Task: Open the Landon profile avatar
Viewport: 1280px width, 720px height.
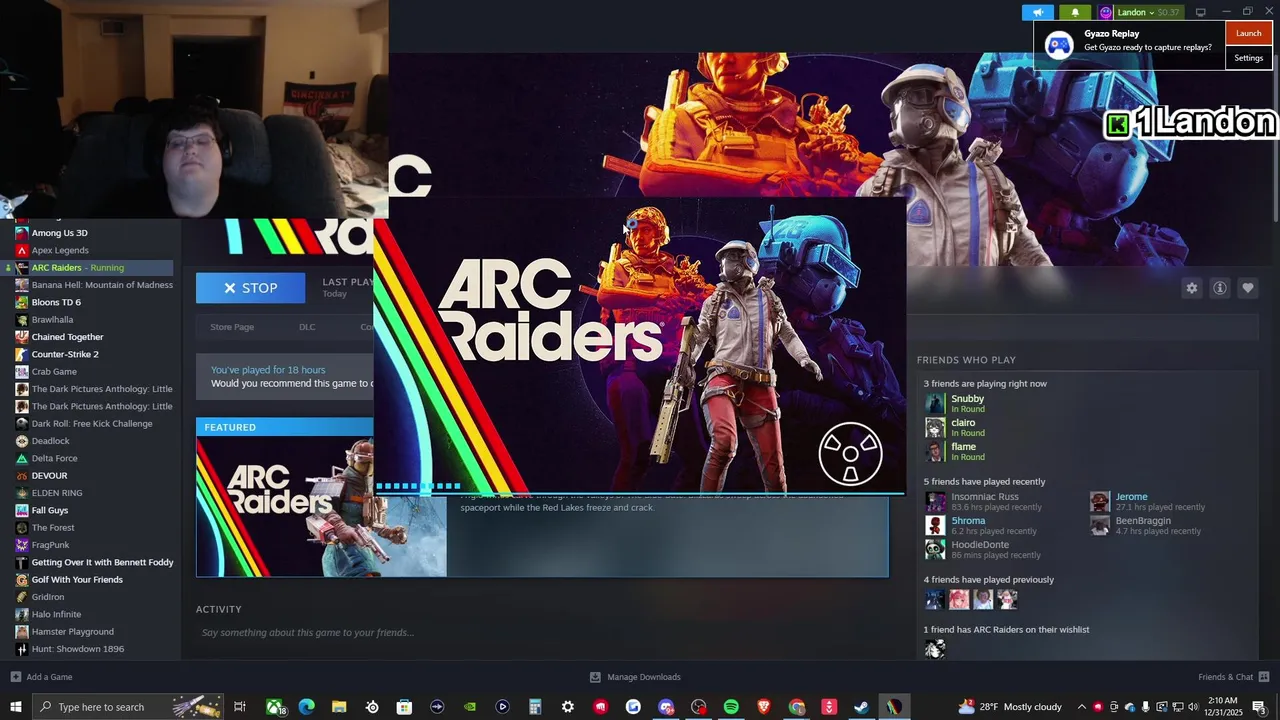Action: [x=1106, y=12]
